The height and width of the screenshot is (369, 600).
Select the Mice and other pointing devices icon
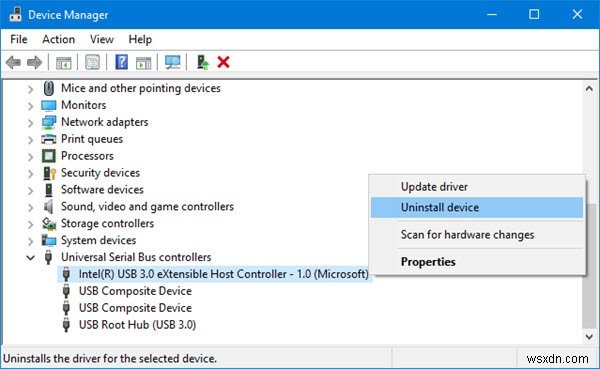[x=49, y=88]
